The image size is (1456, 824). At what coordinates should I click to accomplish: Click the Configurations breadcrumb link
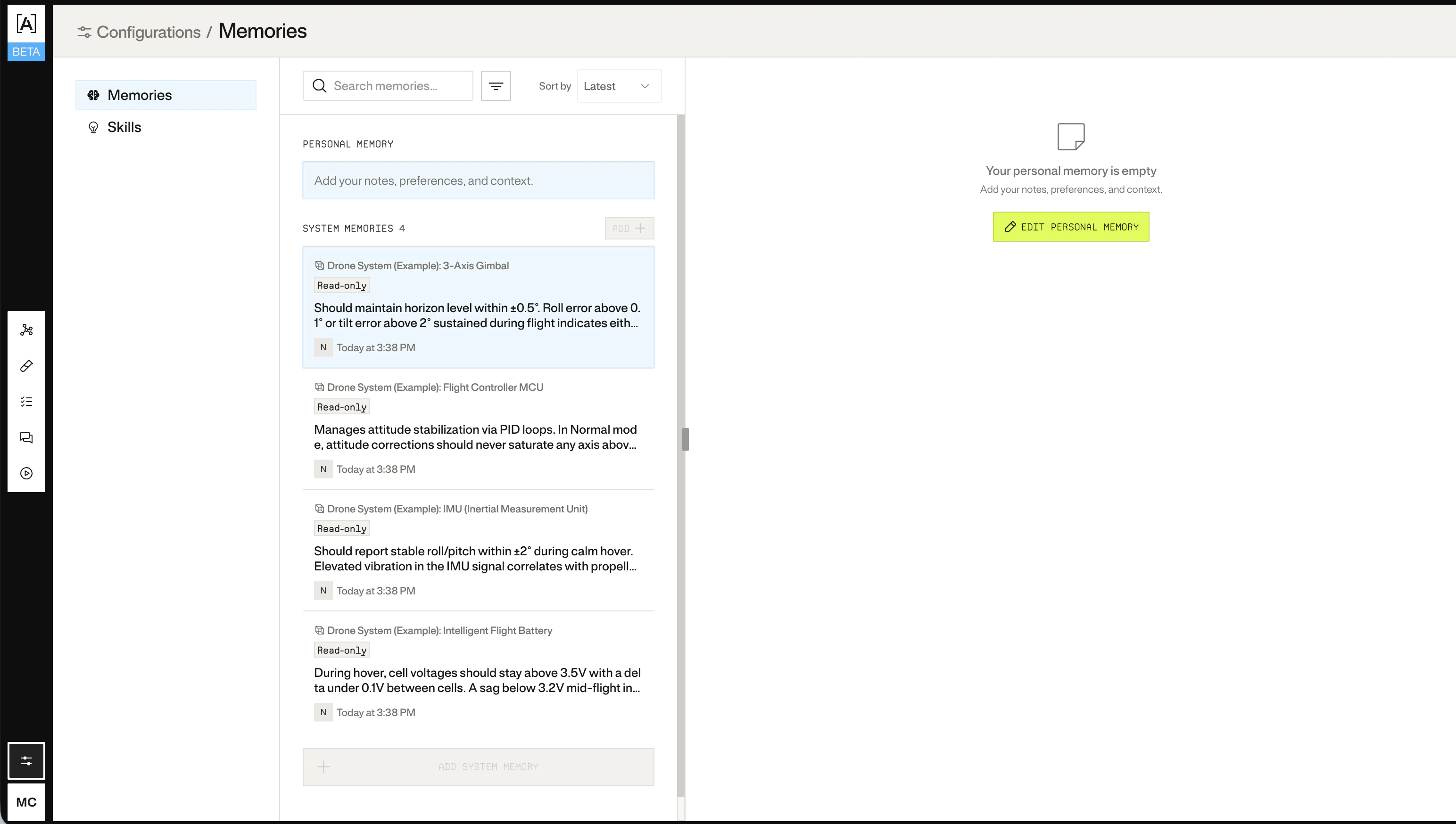(148, 32)
